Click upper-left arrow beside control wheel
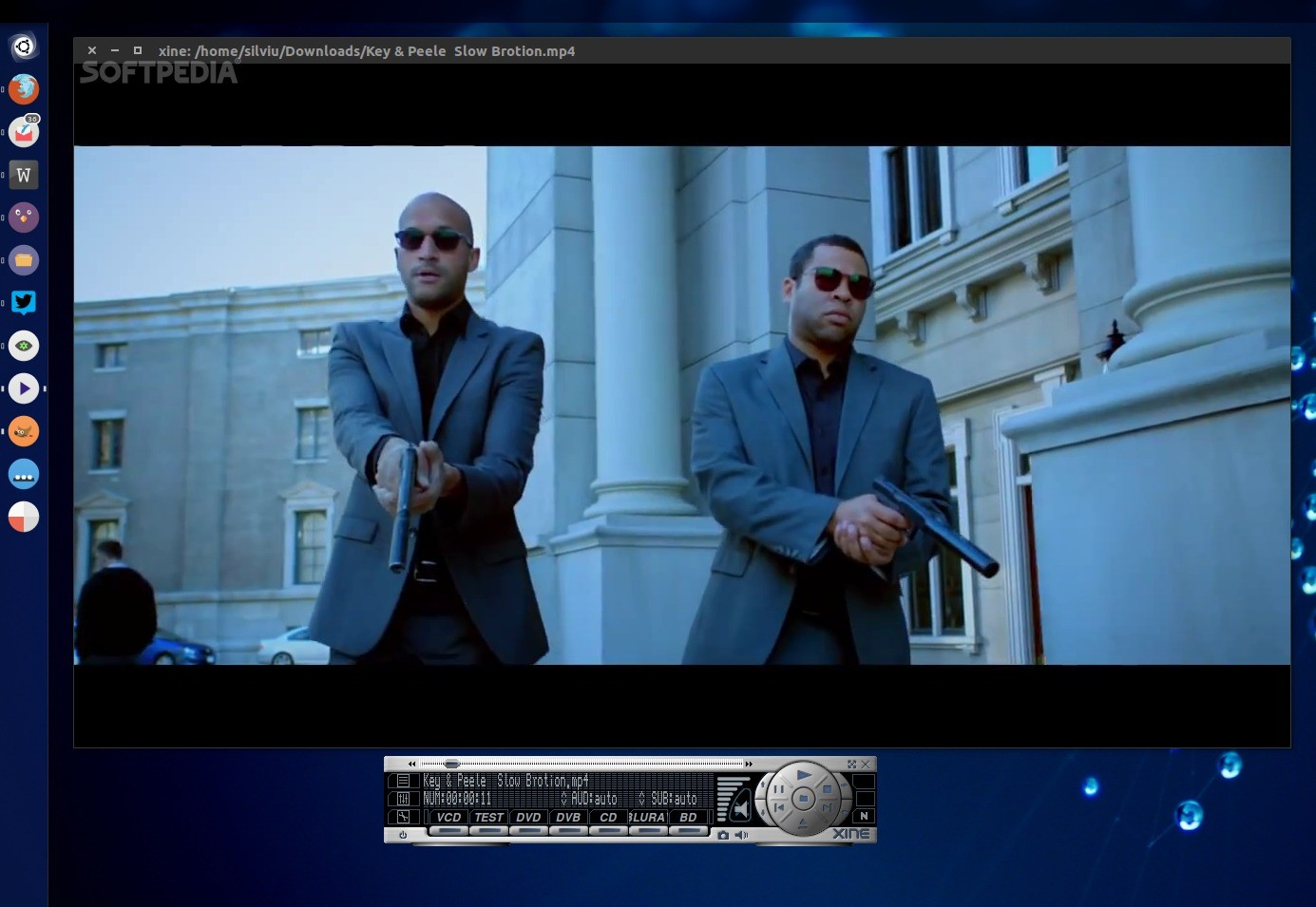The width and height of the screenshot is (1316, 907). coord(763,784)
